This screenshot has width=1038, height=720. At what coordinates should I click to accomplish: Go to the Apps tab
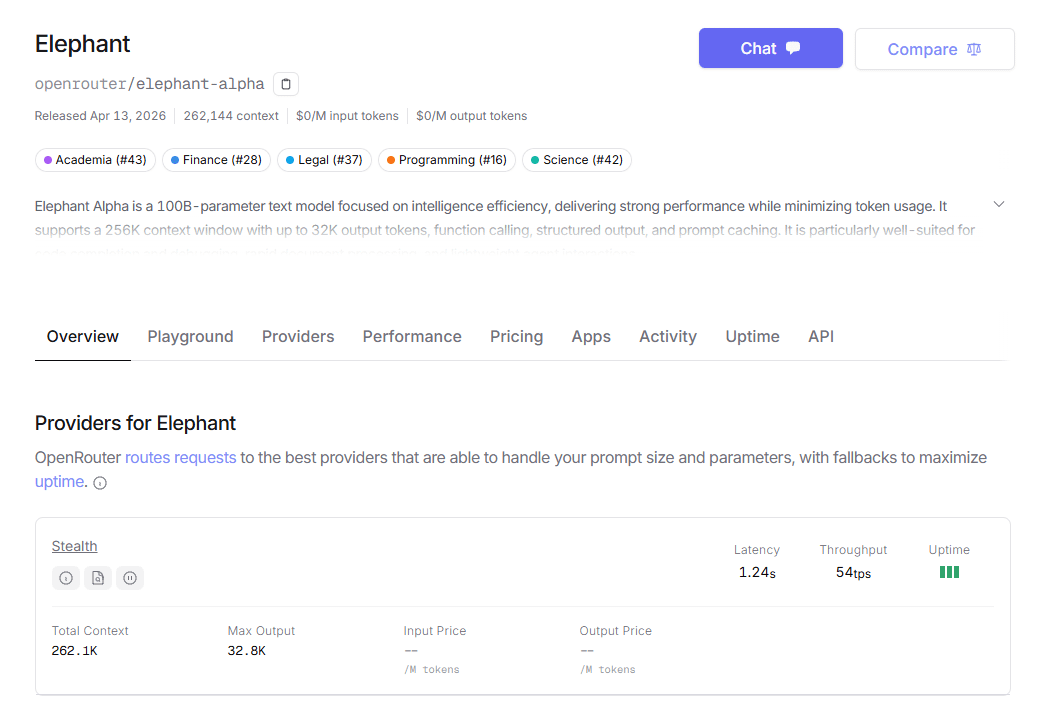[591, 337]
